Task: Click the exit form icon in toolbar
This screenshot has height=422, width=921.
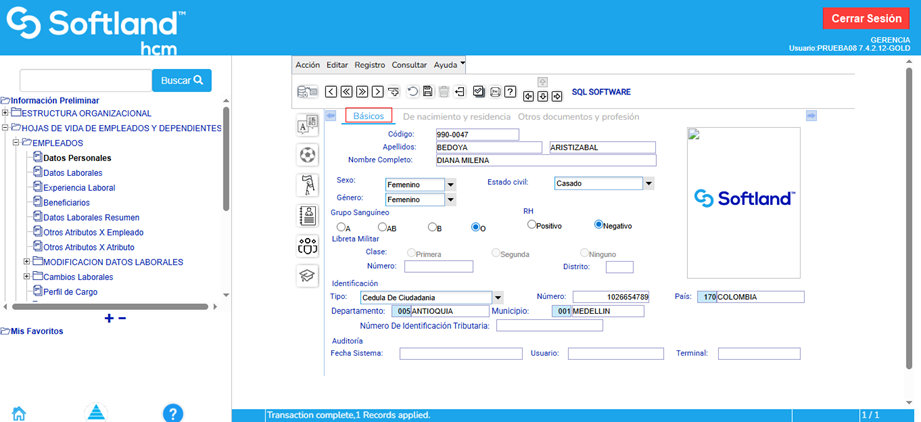Action: pos(460,92)
